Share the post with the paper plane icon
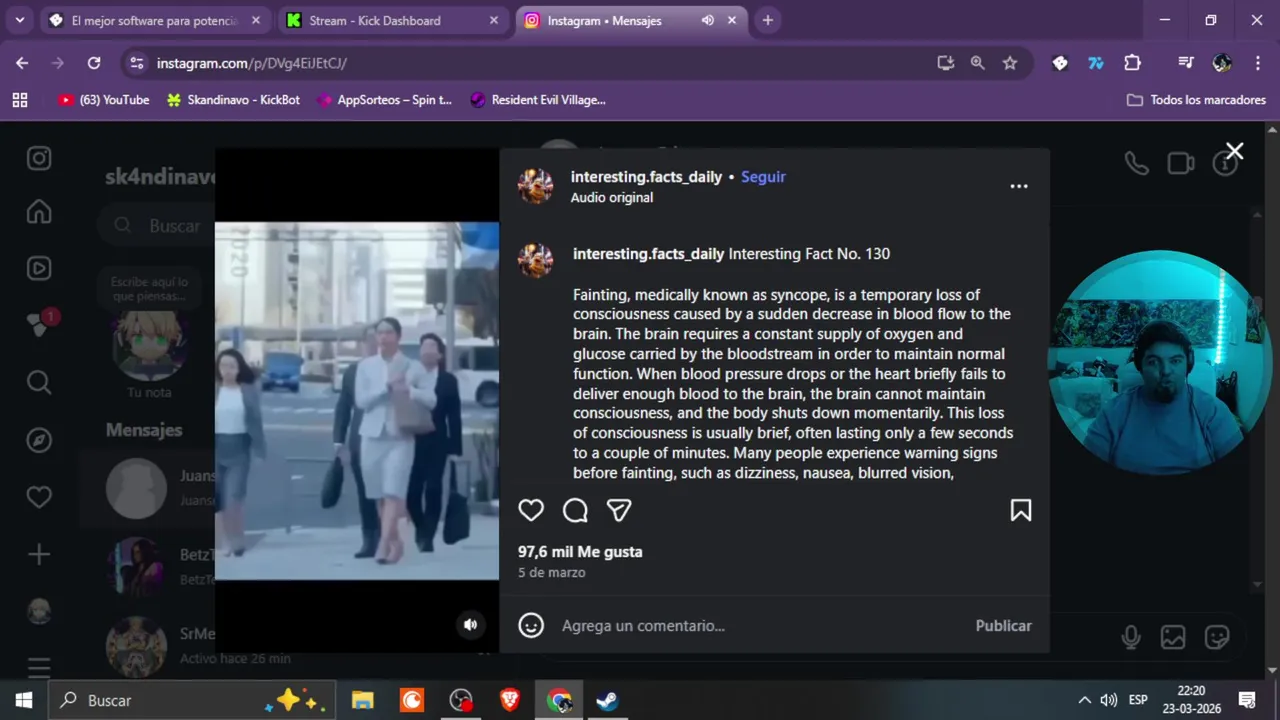This screenshot has width=1280, height=720. (619, 510)
